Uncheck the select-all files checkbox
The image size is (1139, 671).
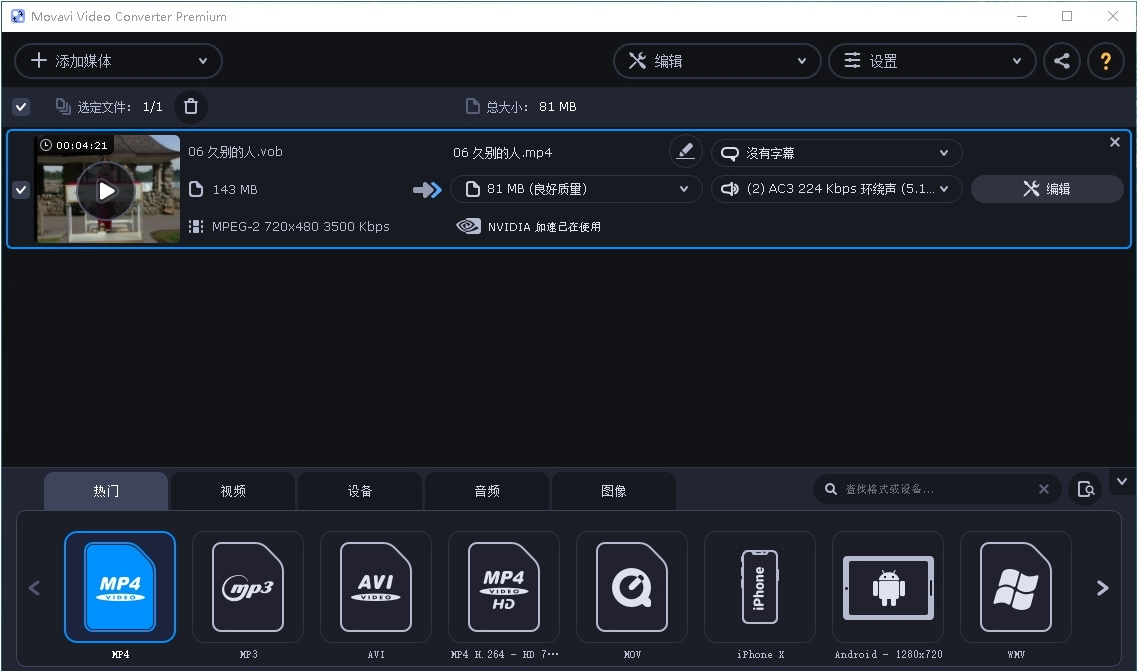[x=20, y=106]
